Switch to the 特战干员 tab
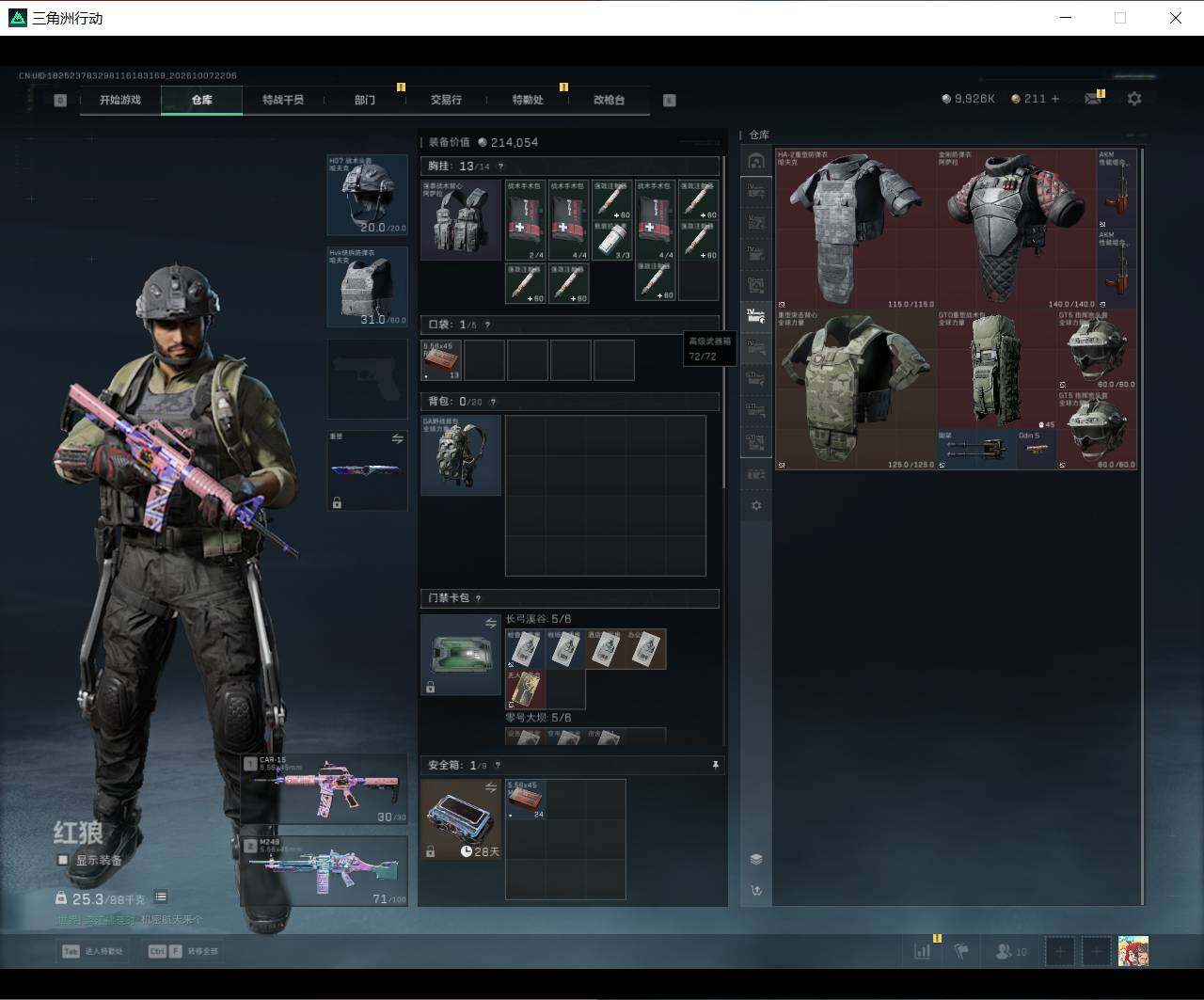The height and width of the screenshot is (1000, 1204). (x=283, y=100)
